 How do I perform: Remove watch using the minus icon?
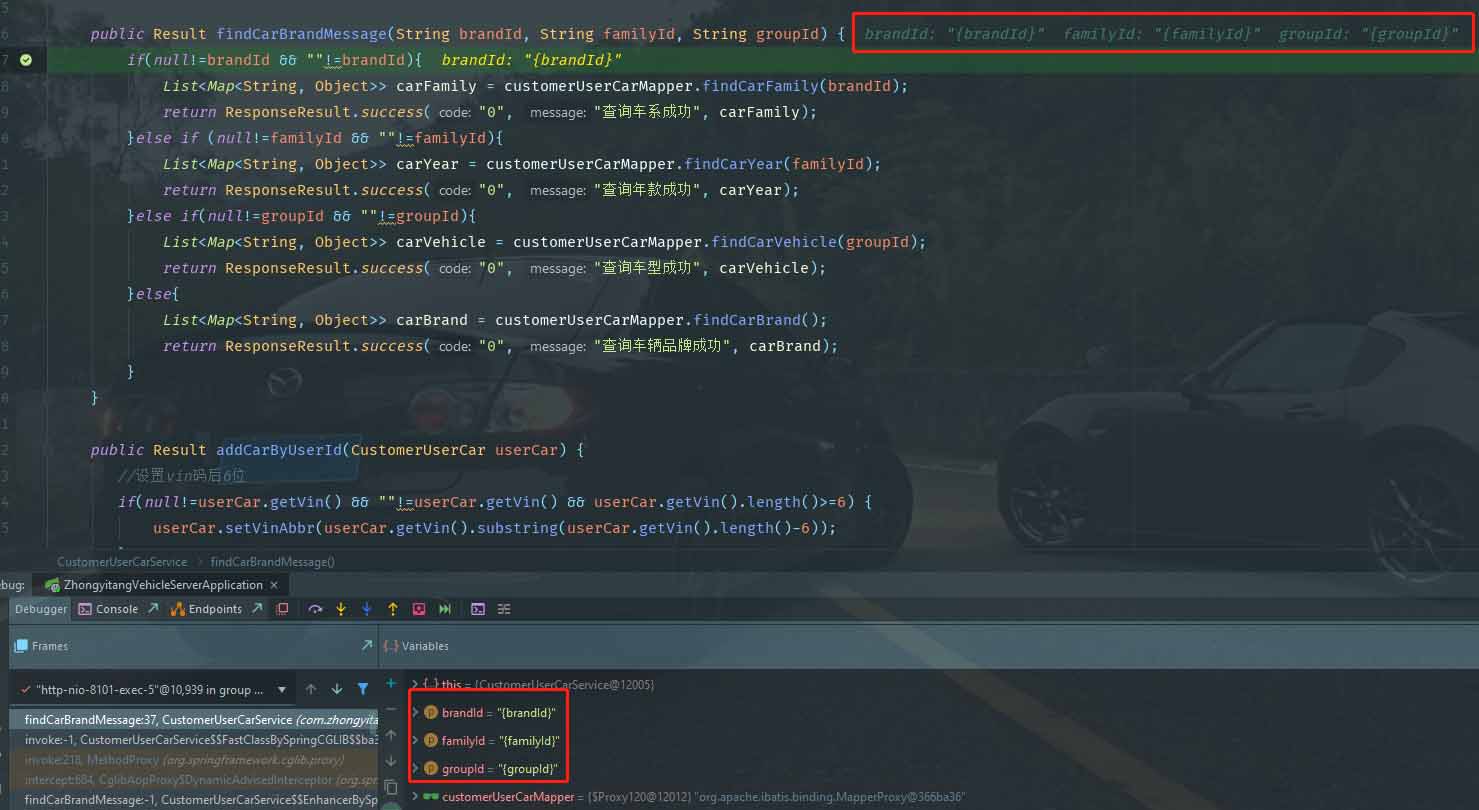[391, 709]
